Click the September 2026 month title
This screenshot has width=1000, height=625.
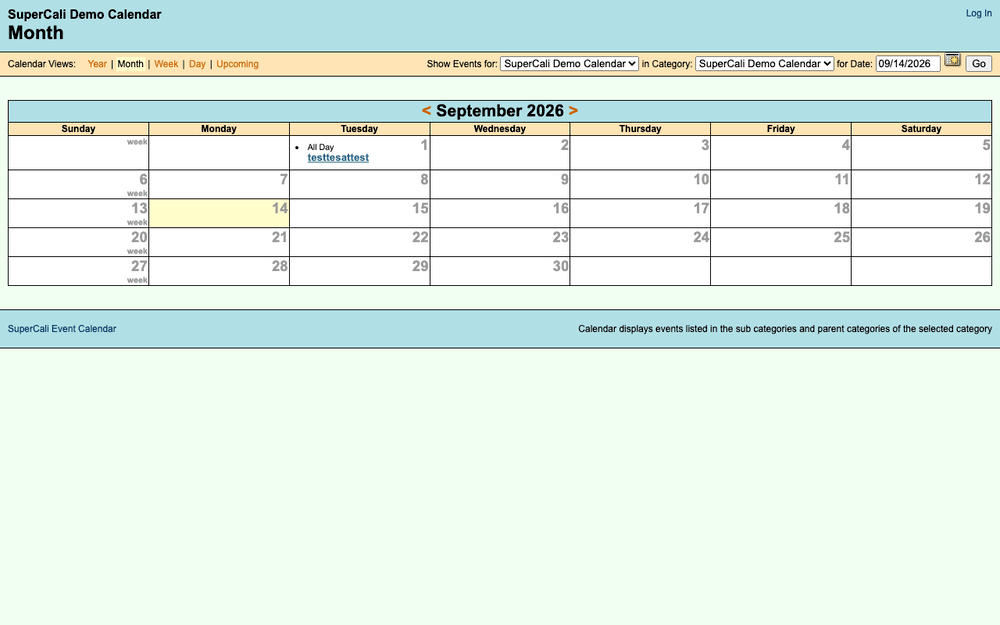[x=500, y=111]
